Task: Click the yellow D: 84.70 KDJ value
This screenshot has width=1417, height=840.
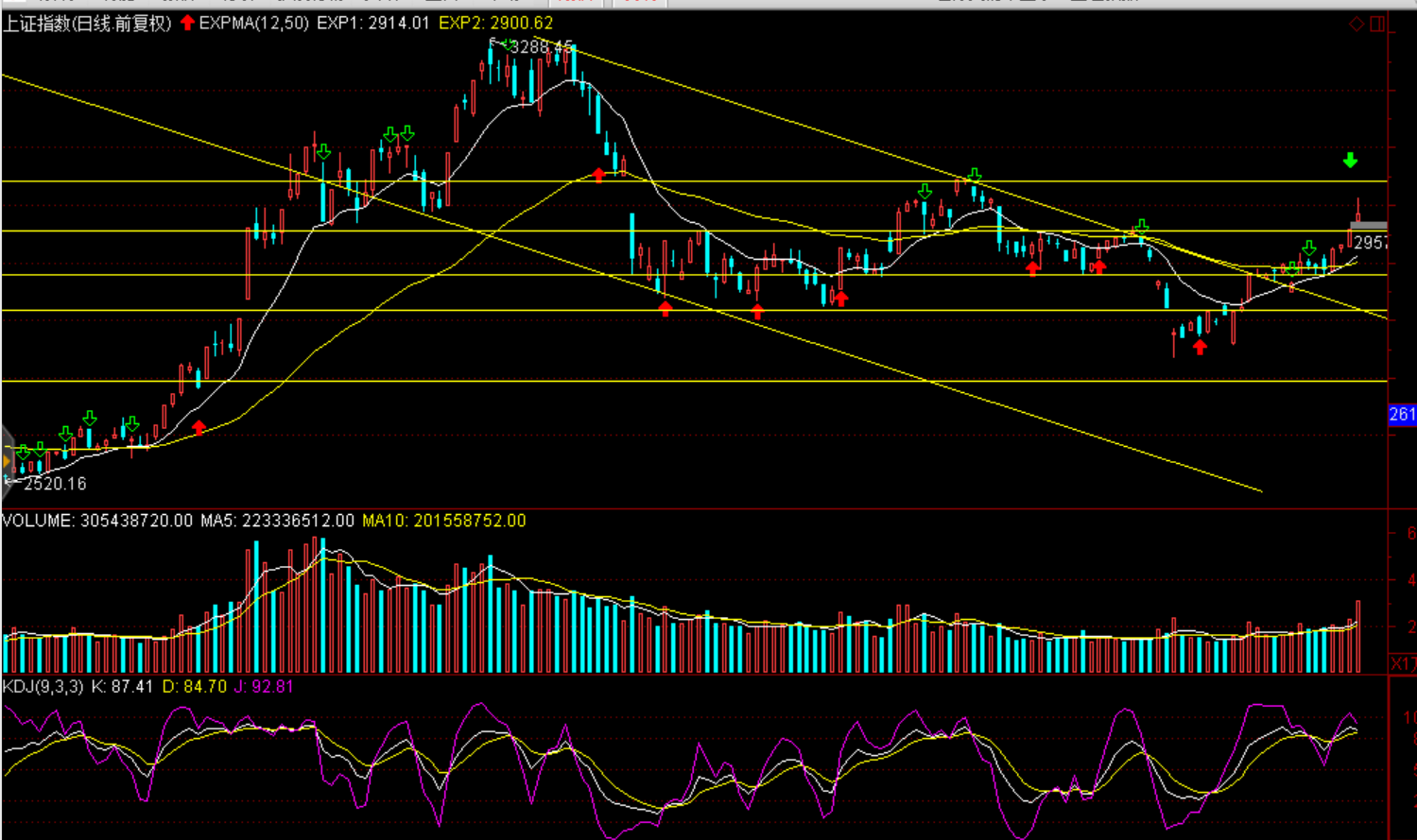Action: pyautogui.click(x=194, y=687)
